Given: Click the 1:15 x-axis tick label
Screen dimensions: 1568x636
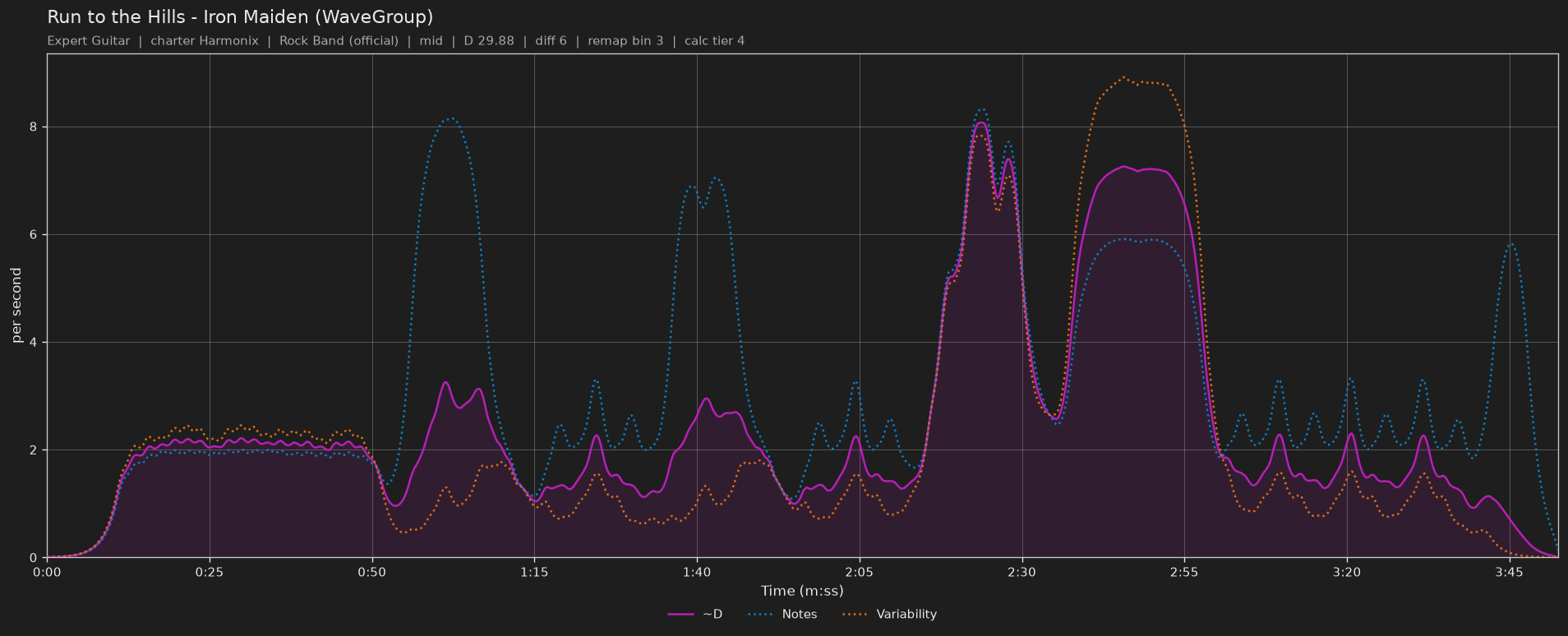Looking at the screenshot, I should pos(534,572).
